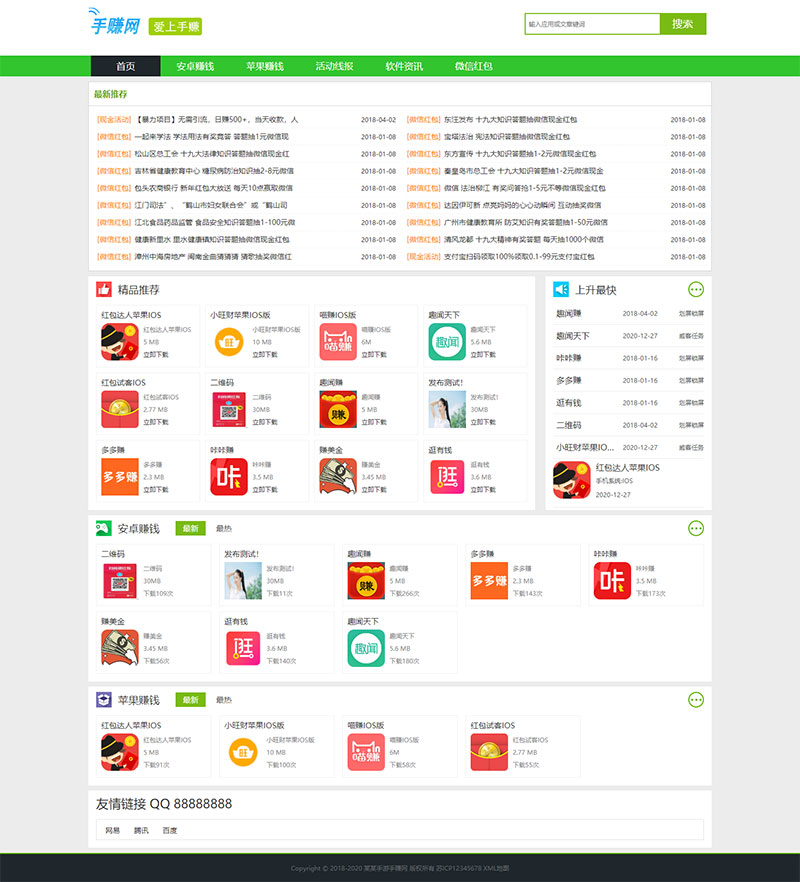This screenshot has width=800, height=882.
Task: Click the 手赚网 site logo
Action: (112, 24)
